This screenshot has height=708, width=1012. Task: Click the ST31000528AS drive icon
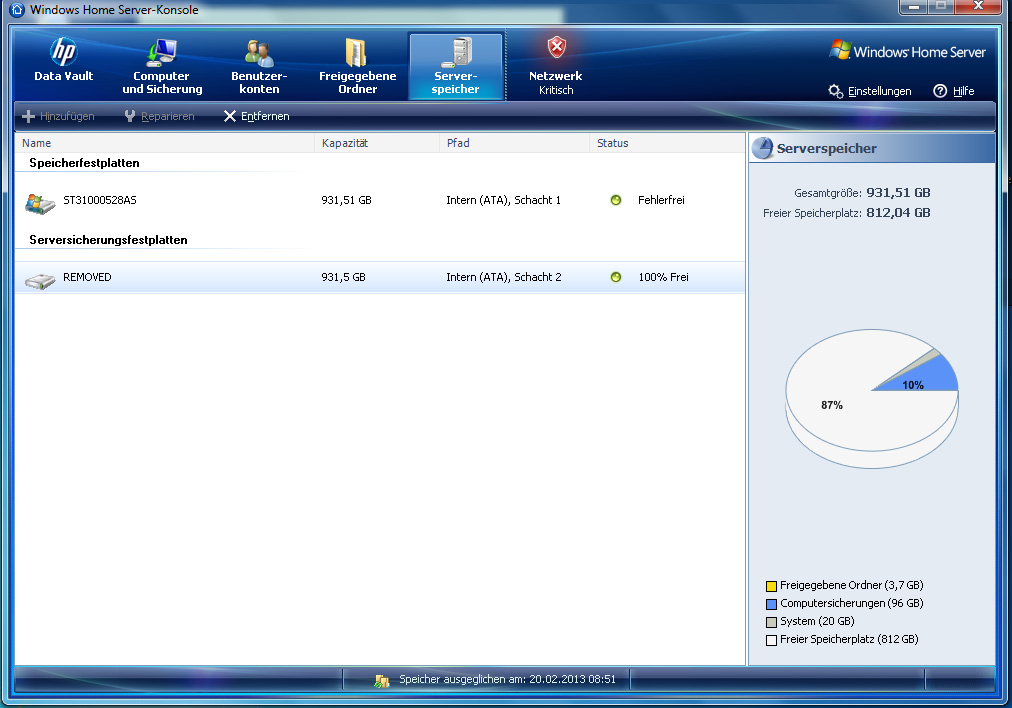pos(40,203)
